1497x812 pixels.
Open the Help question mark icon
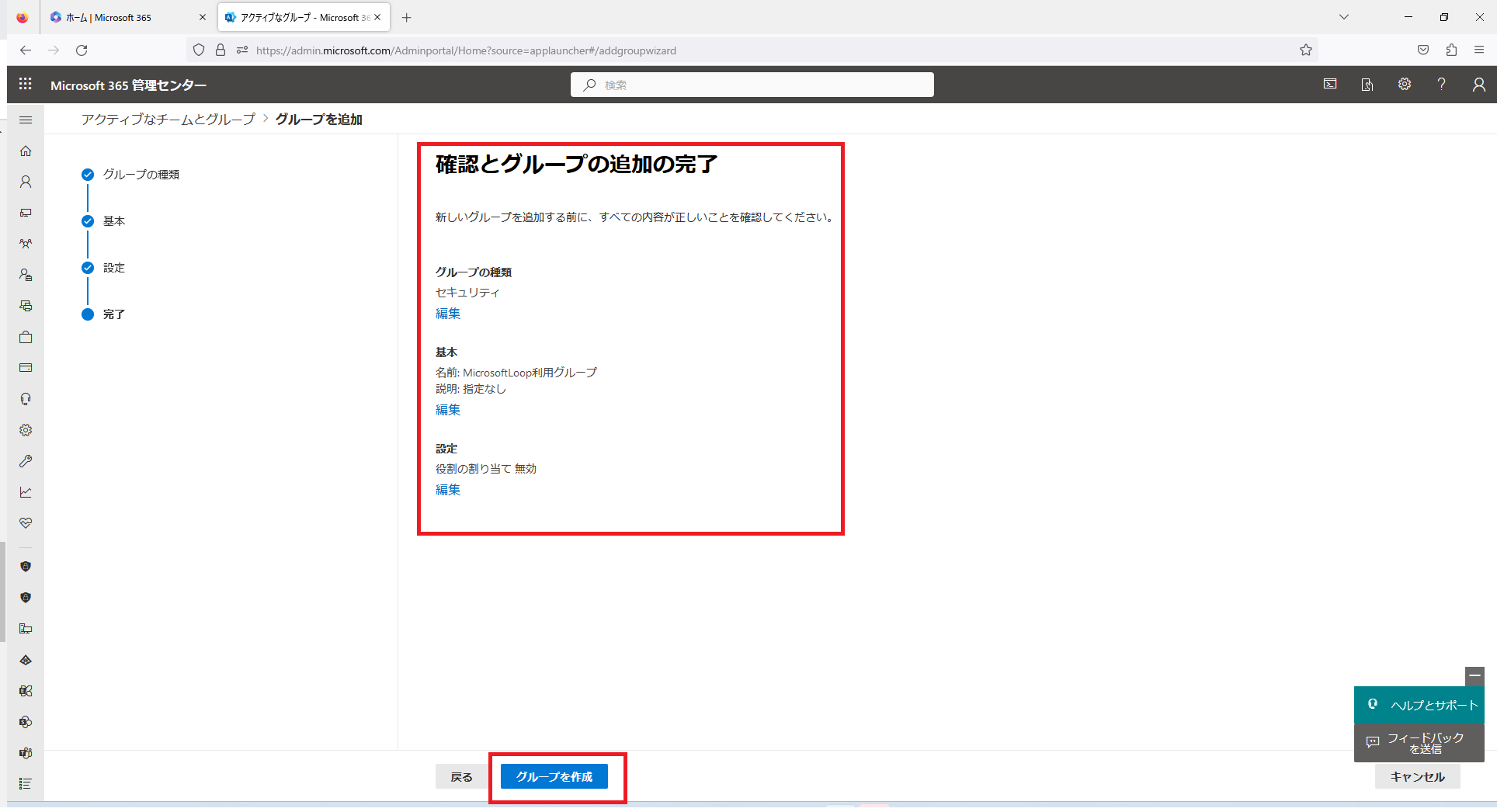click(x=1442, y=84)
